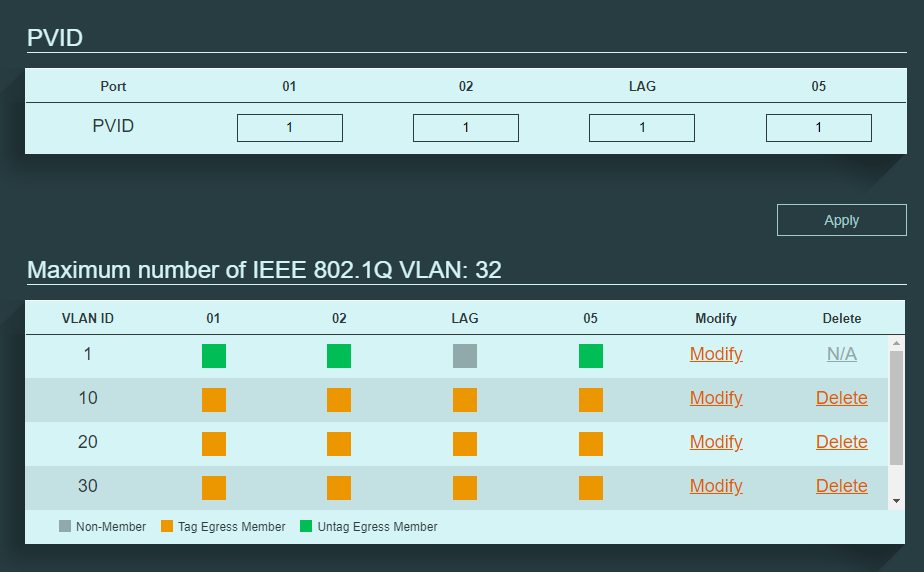Click the PVID input field for LAG

point(642,128)
